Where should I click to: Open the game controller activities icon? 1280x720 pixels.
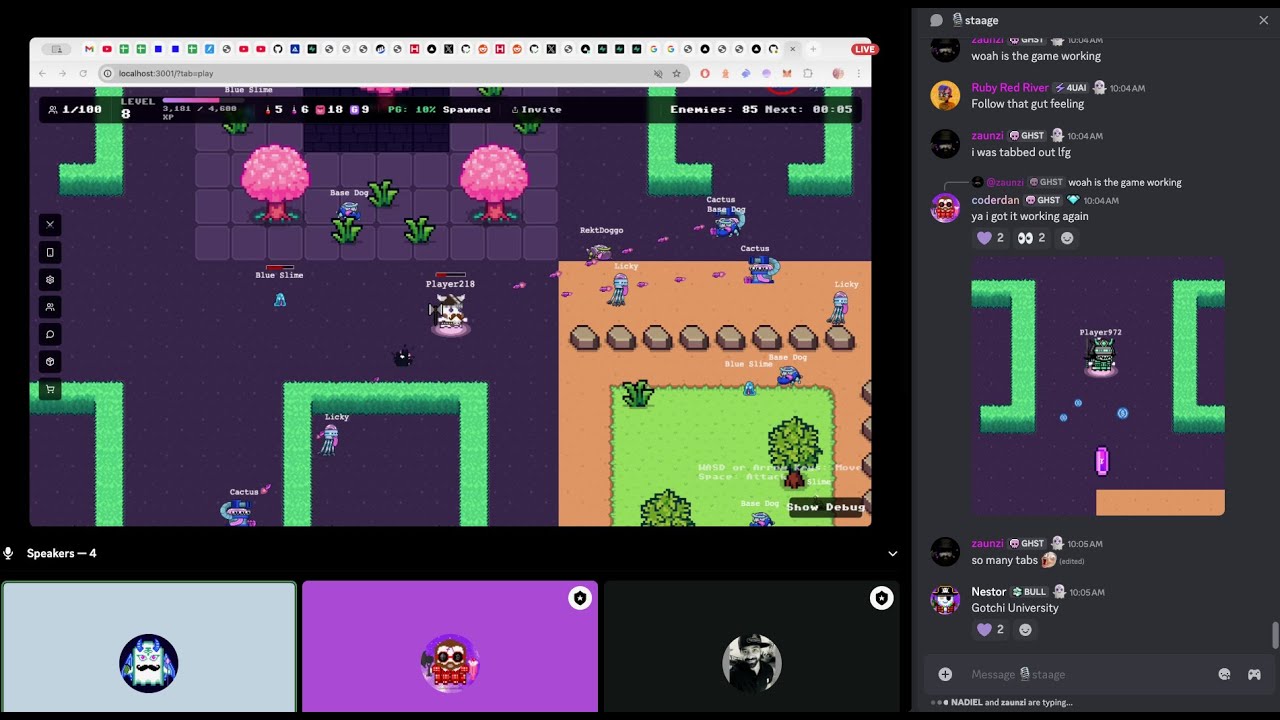click(1254, 674)
